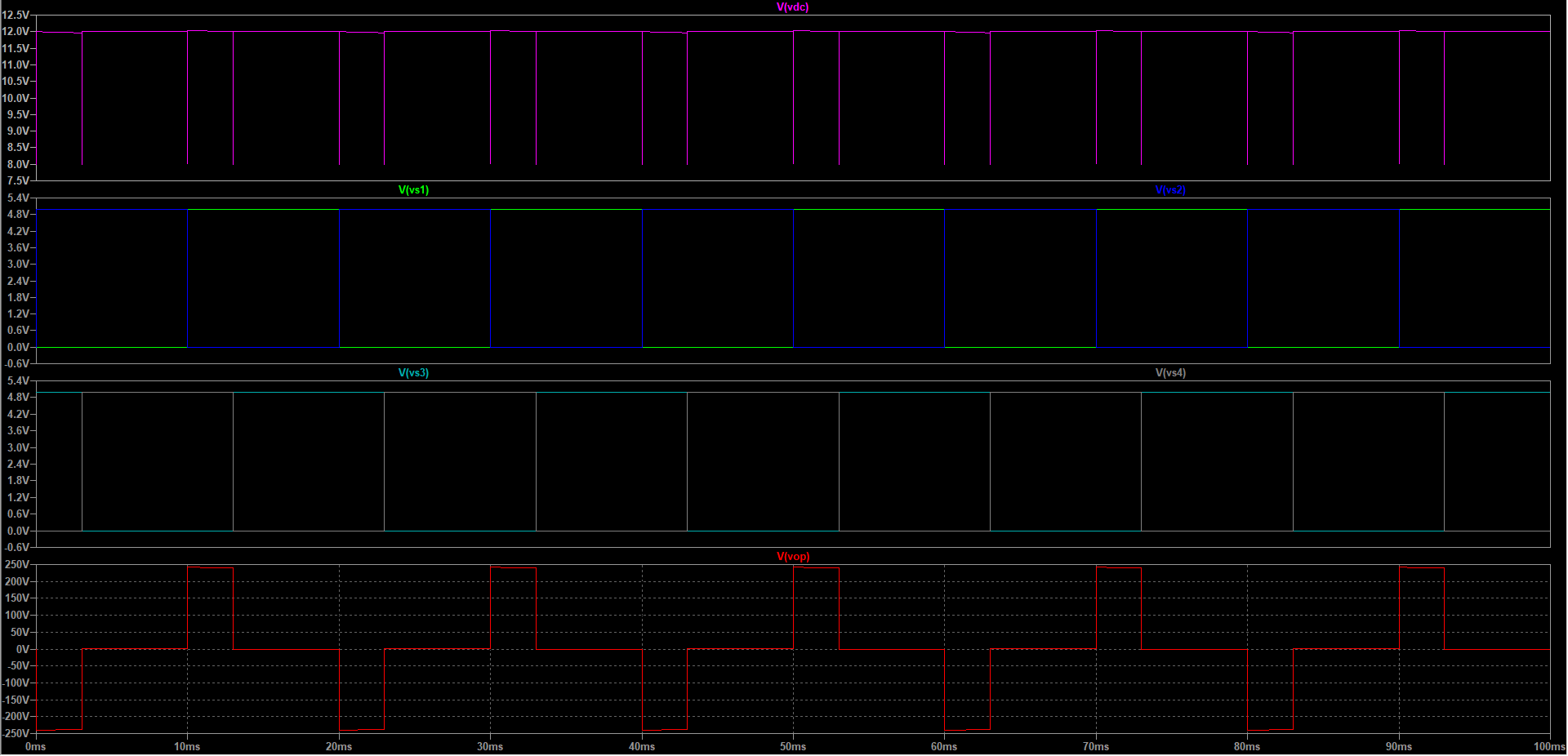Select the V(vs2) trace label
Viewport: 1568px width, 756px height.
pyautogui.click(x=1169, y=189)
